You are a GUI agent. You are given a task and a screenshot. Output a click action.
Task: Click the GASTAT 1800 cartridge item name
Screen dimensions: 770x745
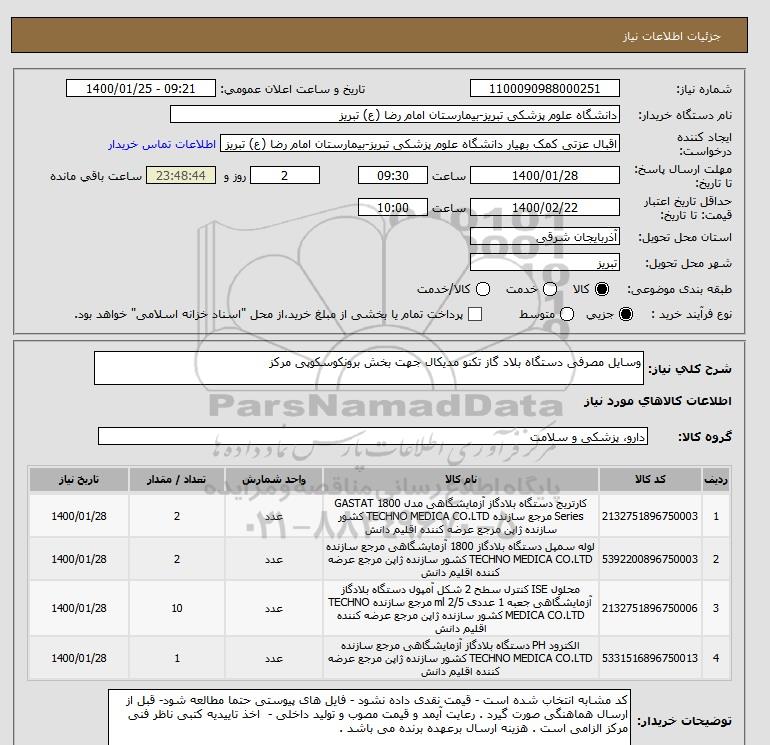point(461,516)
